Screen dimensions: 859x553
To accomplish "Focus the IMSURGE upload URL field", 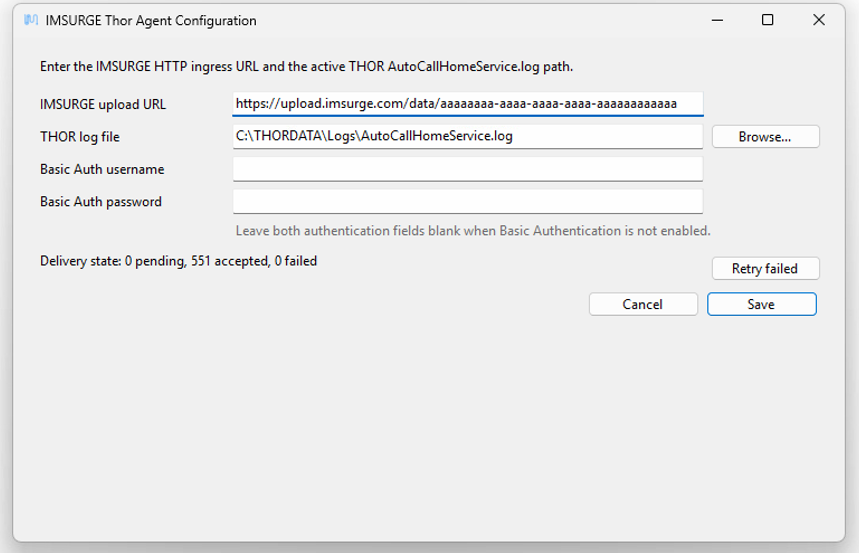I will click(468, 104).
